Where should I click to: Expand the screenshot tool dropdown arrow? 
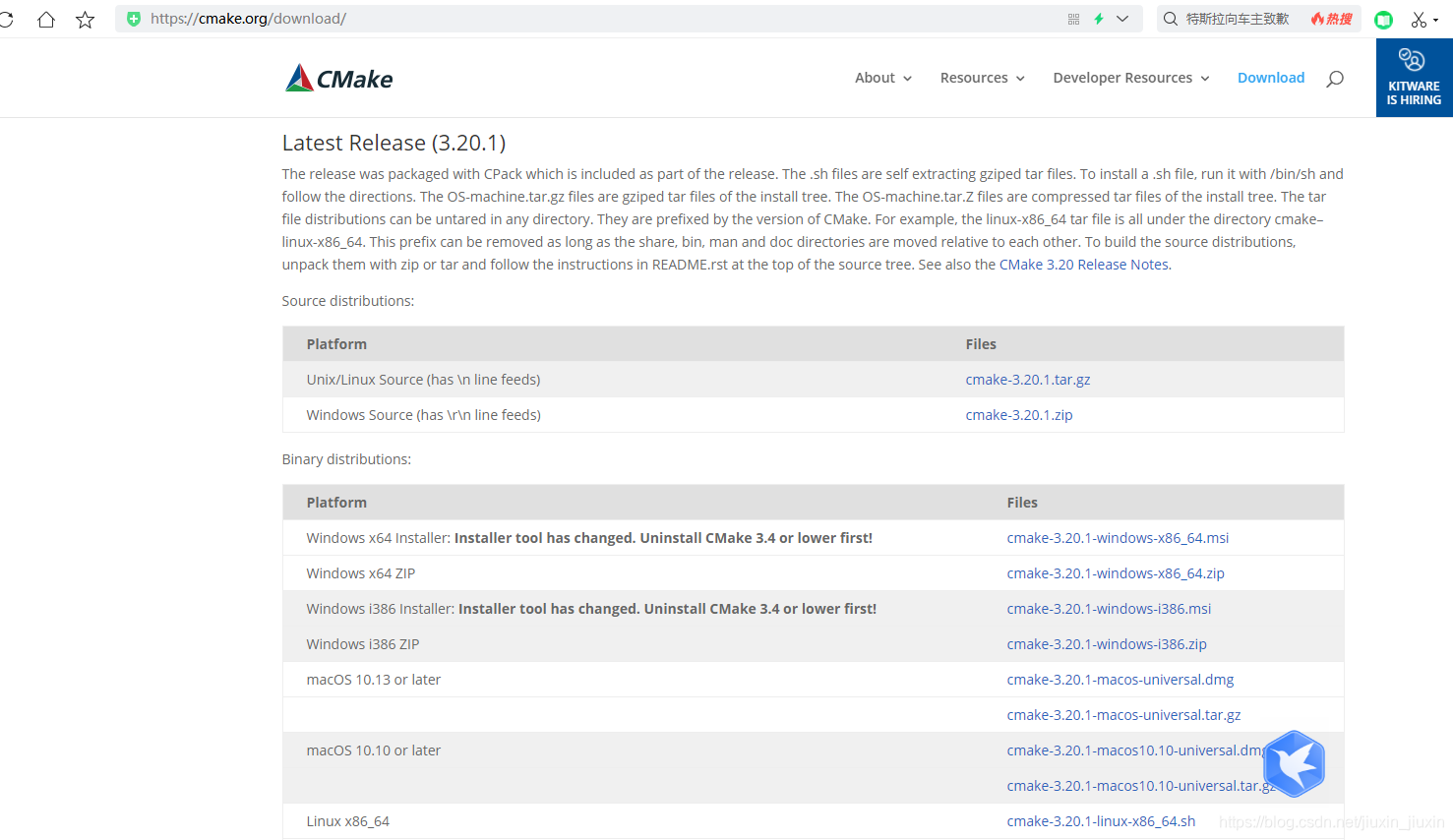(1436, 21)
